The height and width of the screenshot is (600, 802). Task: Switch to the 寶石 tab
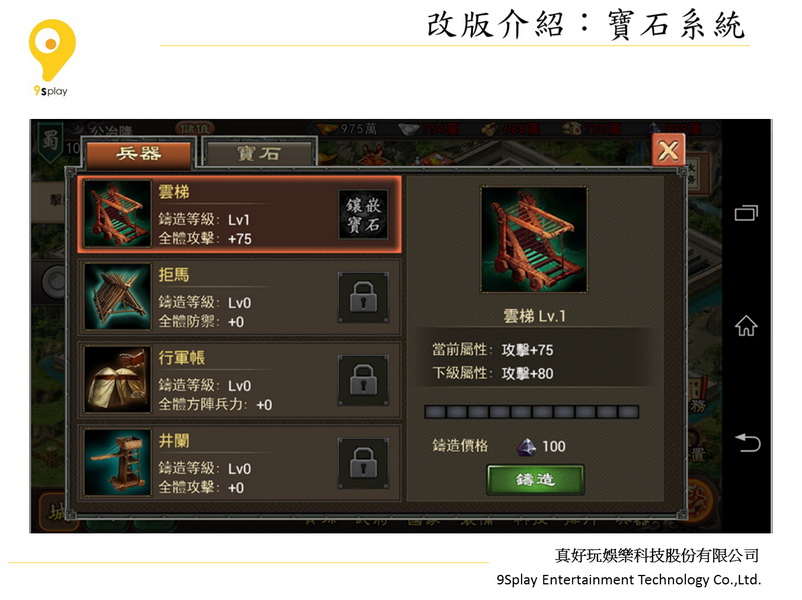coord(259,153)
